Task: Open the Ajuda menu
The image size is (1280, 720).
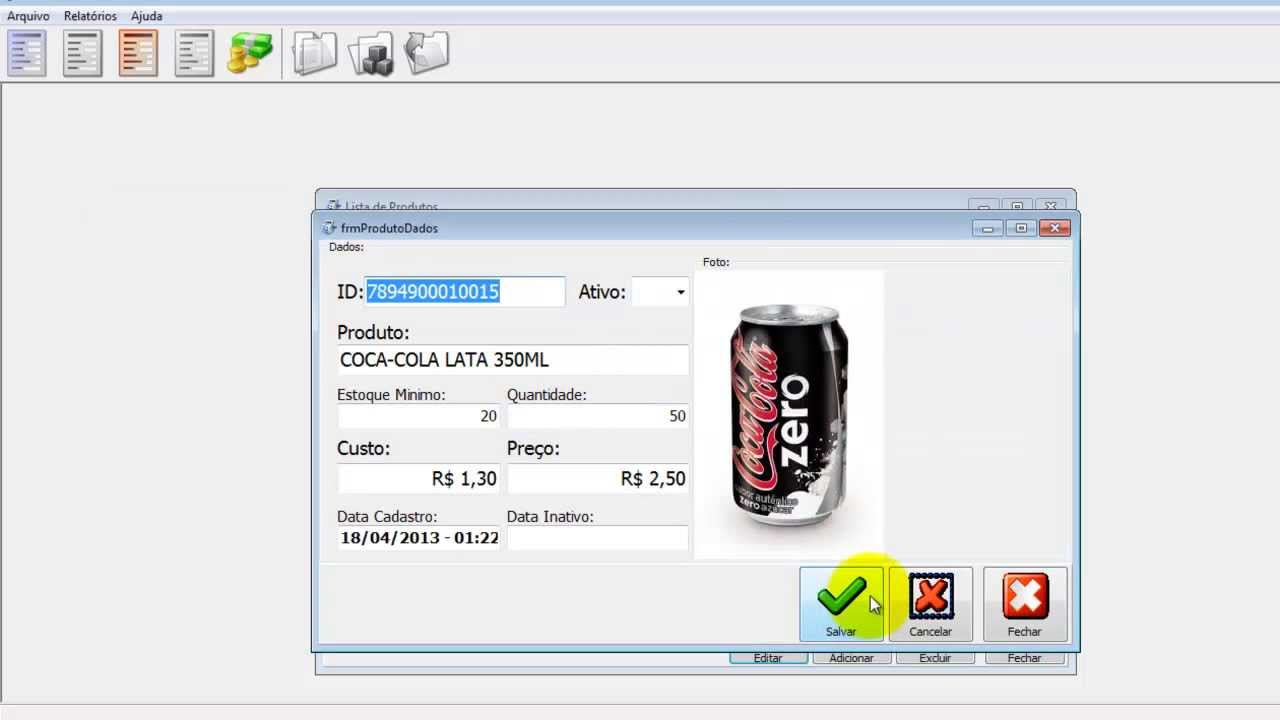Action: (x=147, y=16)
